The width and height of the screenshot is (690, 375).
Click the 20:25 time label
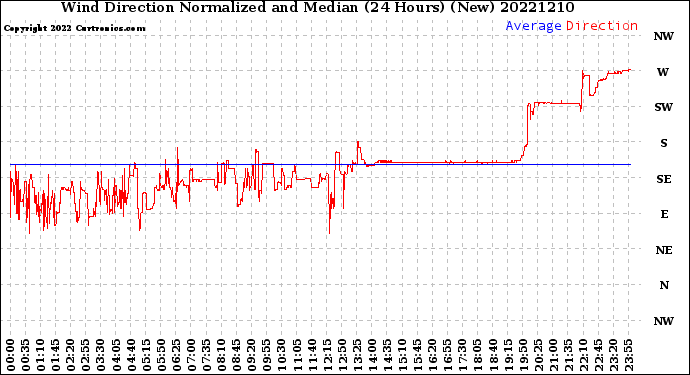click(538, 356)
